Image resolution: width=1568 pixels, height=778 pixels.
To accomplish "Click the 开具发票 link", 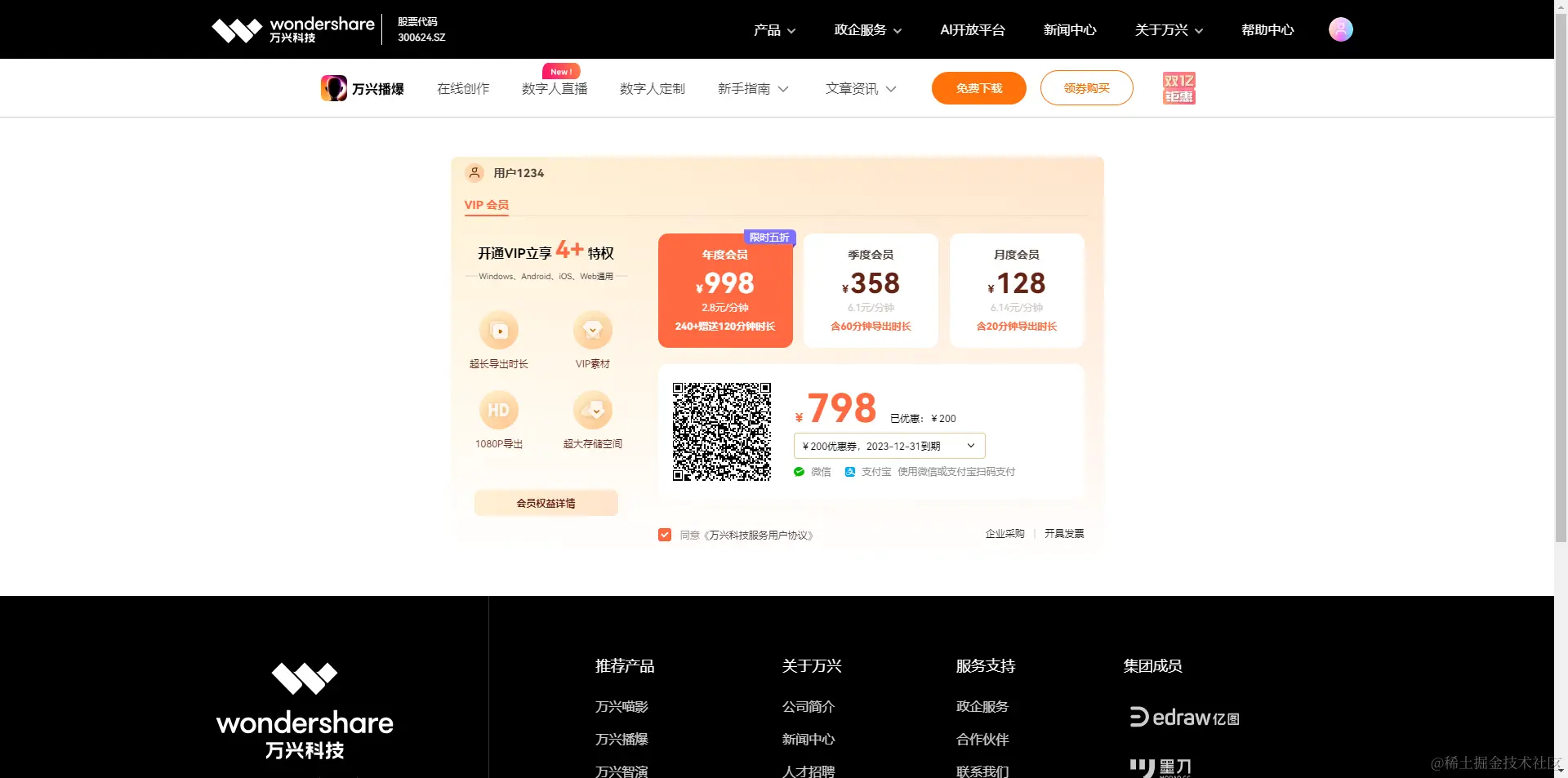I will click(1064, 534).
